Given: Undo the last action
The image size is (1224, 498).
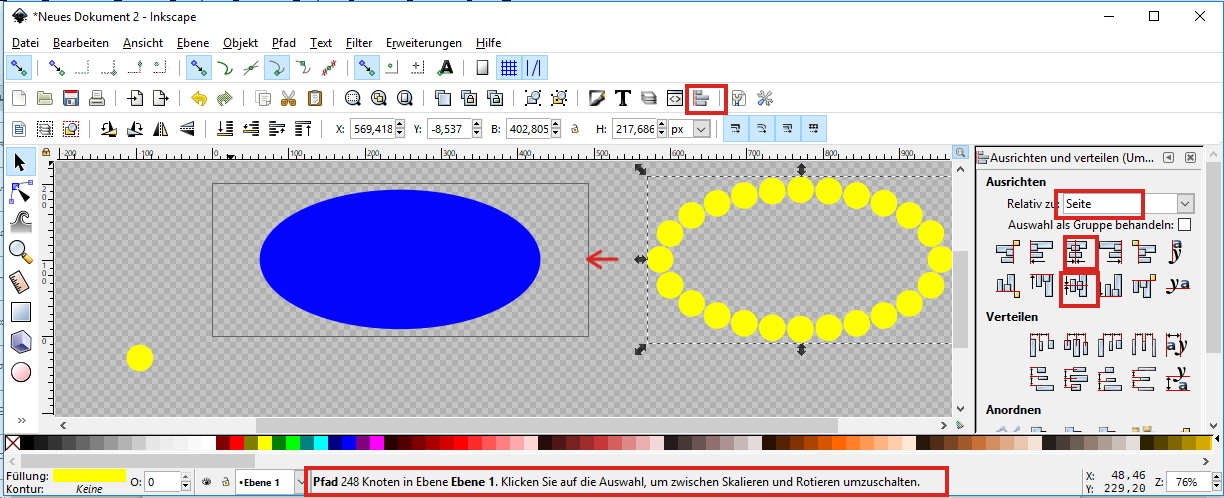Looking at the screenshot, I should 198,98.
